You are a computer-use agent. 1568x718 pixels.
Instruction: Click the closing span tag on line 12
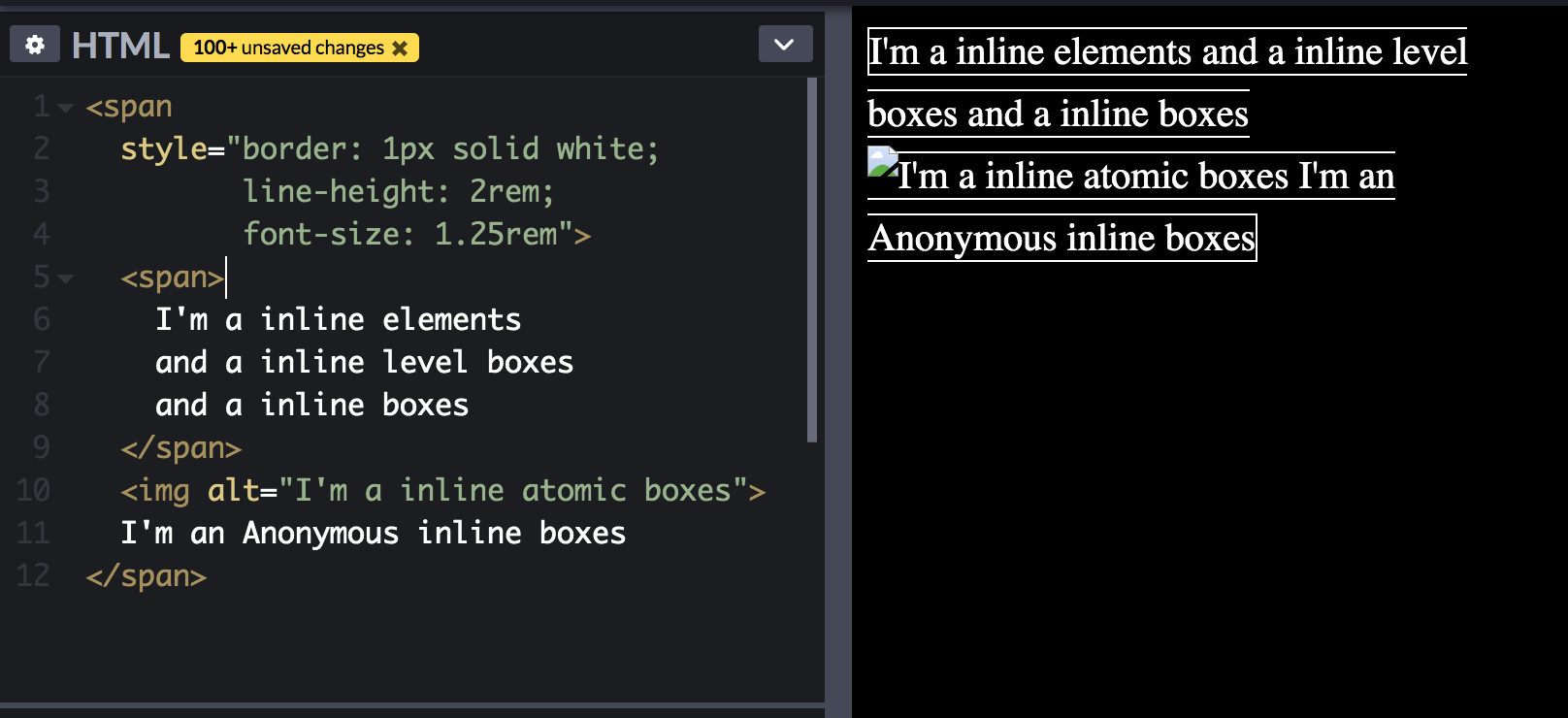(147, 576)
